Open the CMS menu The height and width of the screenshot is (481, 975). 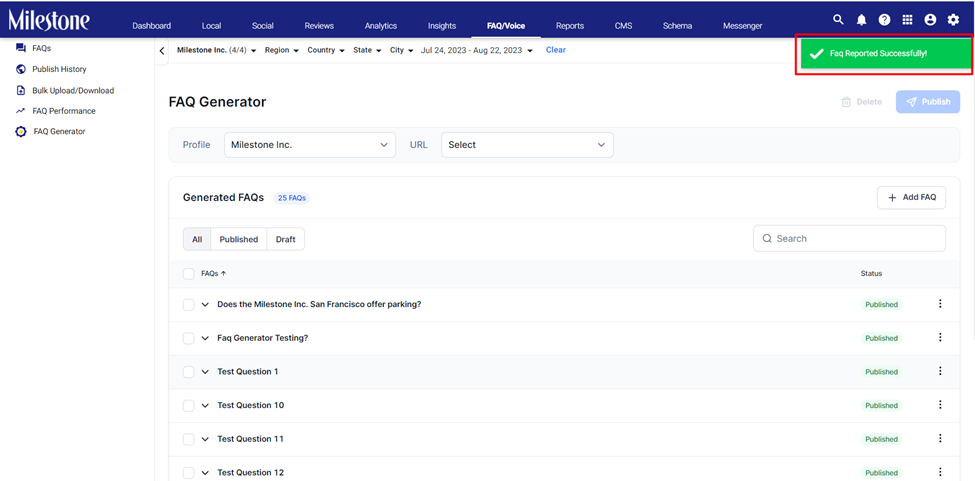(x=623, y=26)
